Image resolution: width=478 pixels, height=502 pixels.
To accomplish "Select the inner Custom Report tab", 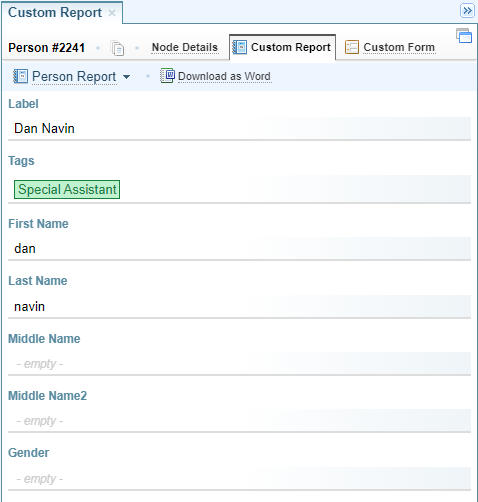I will [291, 47].
